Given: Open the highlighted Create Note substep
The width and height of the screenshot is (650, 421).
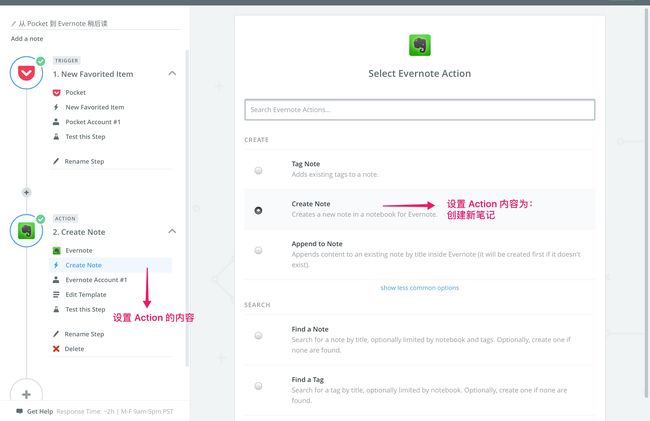Looking at the screenshot, I should click(110, 265).
